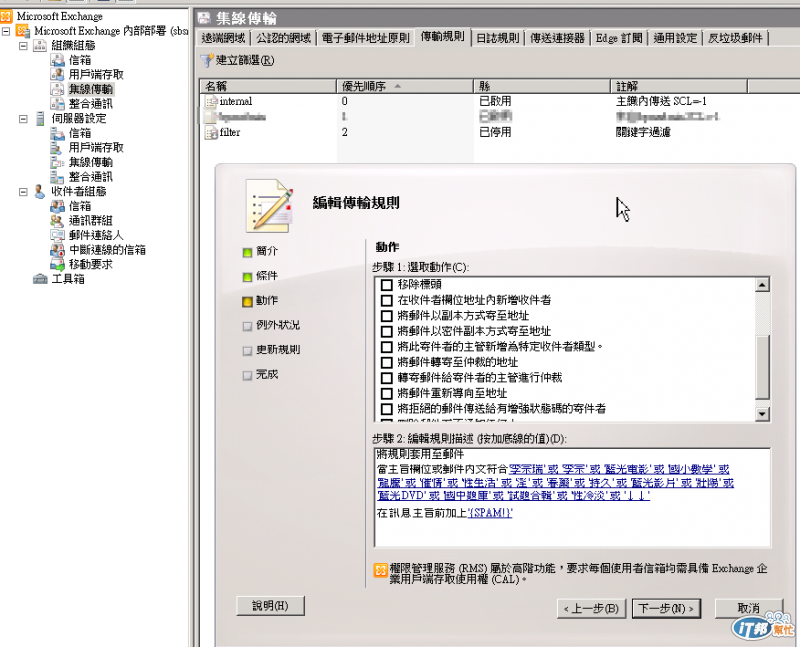
Task: Click the filter rule icon
Action: [x=211, y=133]
